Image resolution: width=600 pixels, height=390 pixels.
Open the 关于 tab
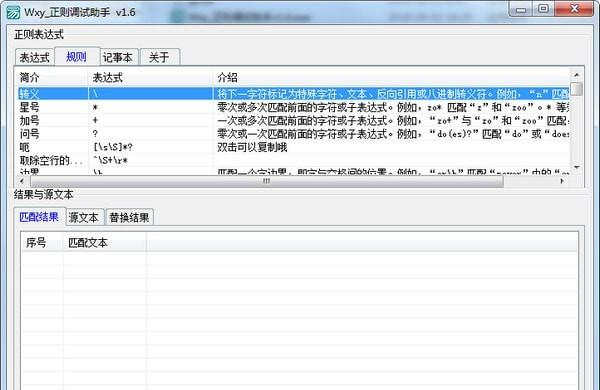pyautogui.click(x=160, y=57)
